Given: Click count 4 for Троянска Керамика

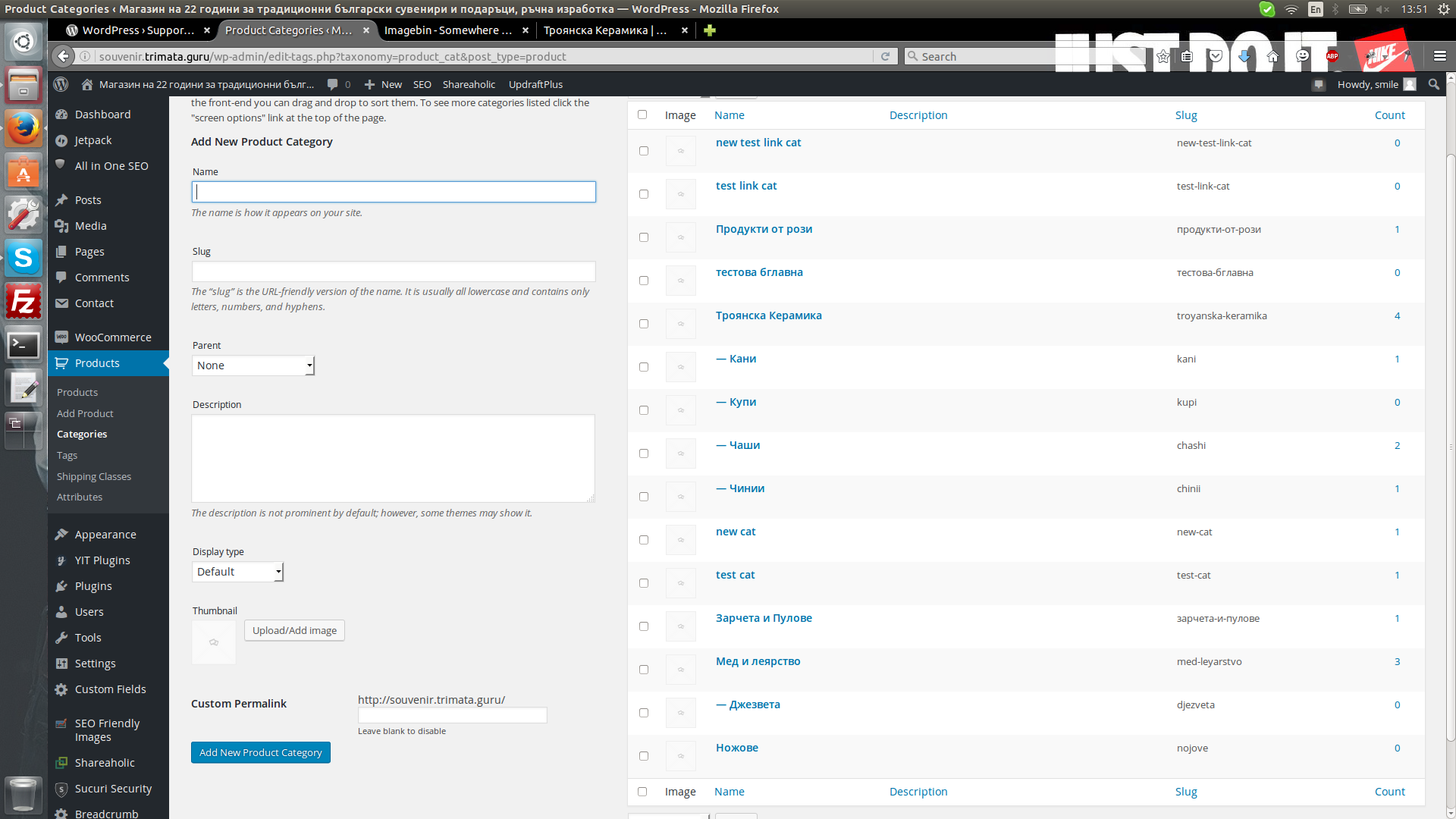Looking at the screenshot, I should coord(1397,315).
